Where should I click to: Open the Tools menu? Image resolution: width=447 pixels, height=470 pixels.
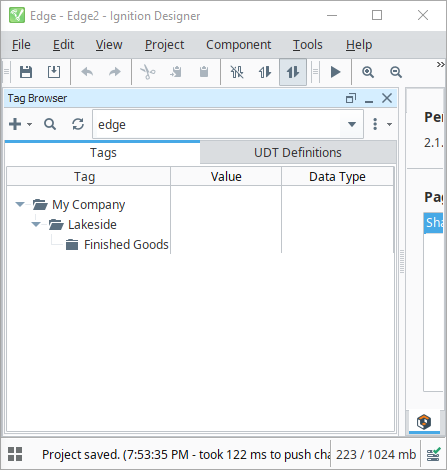[308, 45]
